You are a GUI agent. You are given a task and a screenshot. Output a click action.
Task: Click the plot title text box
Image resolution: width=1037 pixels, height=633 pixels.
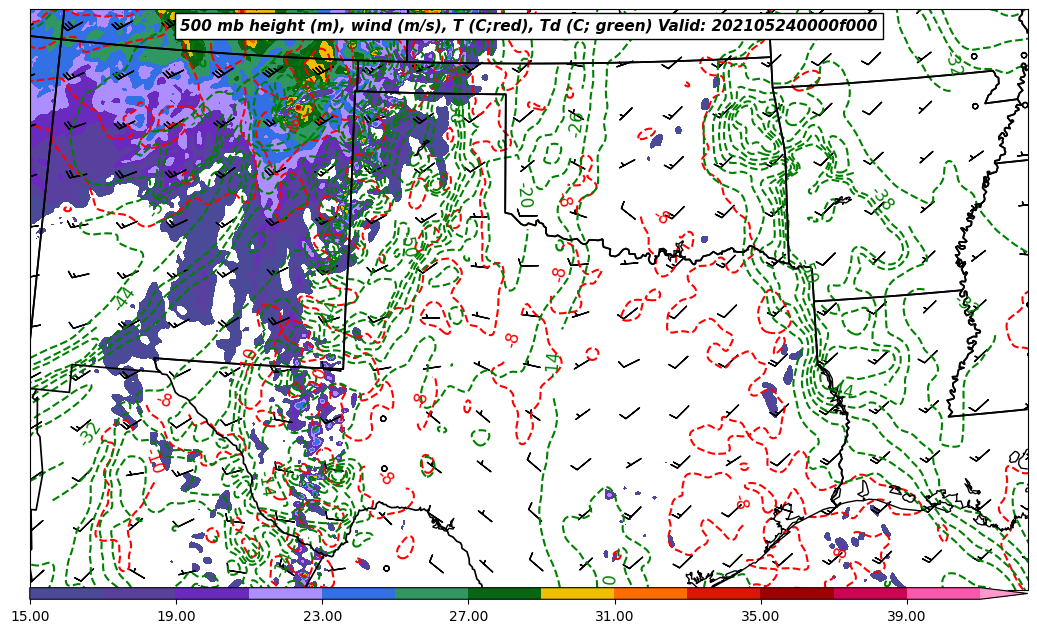click(528, 26)
